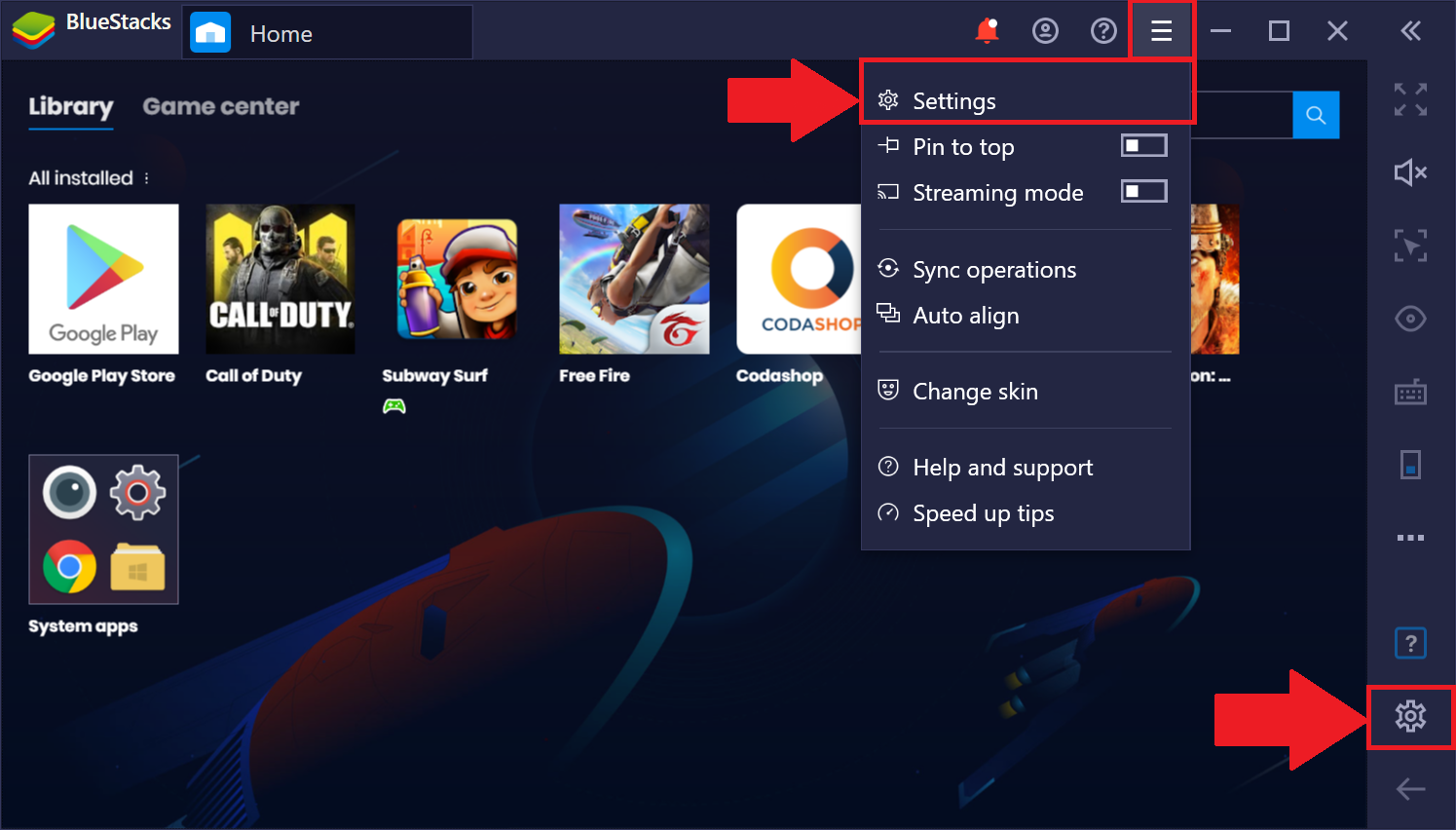The image size is (1456, 830).
Task: Close the BlueStacks window
Action: click(1338, 31)
